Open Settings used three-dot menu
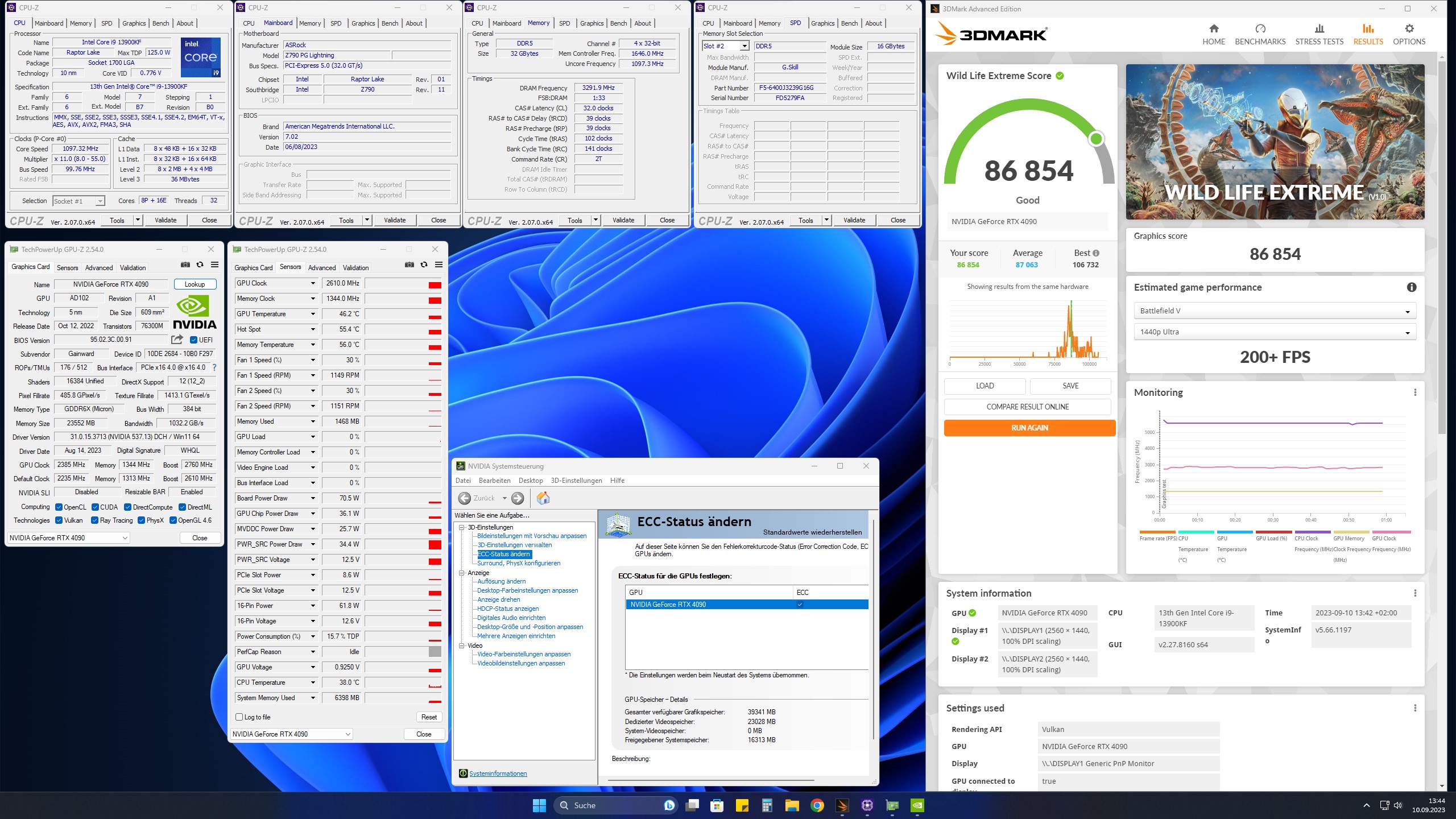The width and height of the screenshot is (1456, 819). [x=1415, y=708]
